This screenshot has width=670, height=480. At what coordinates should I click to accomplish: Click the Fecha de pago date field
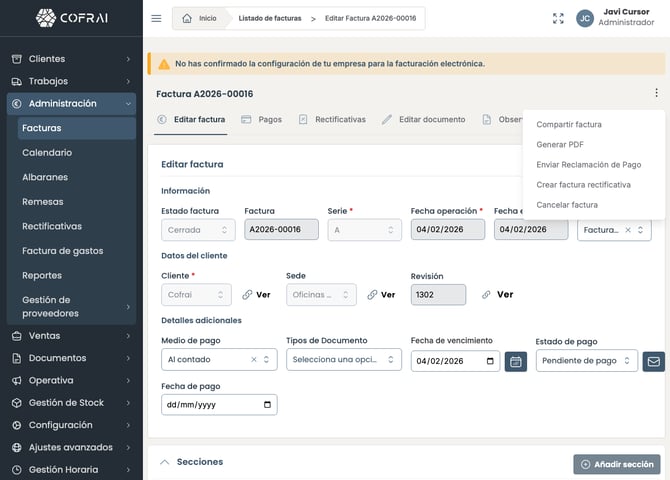[218, 405]
